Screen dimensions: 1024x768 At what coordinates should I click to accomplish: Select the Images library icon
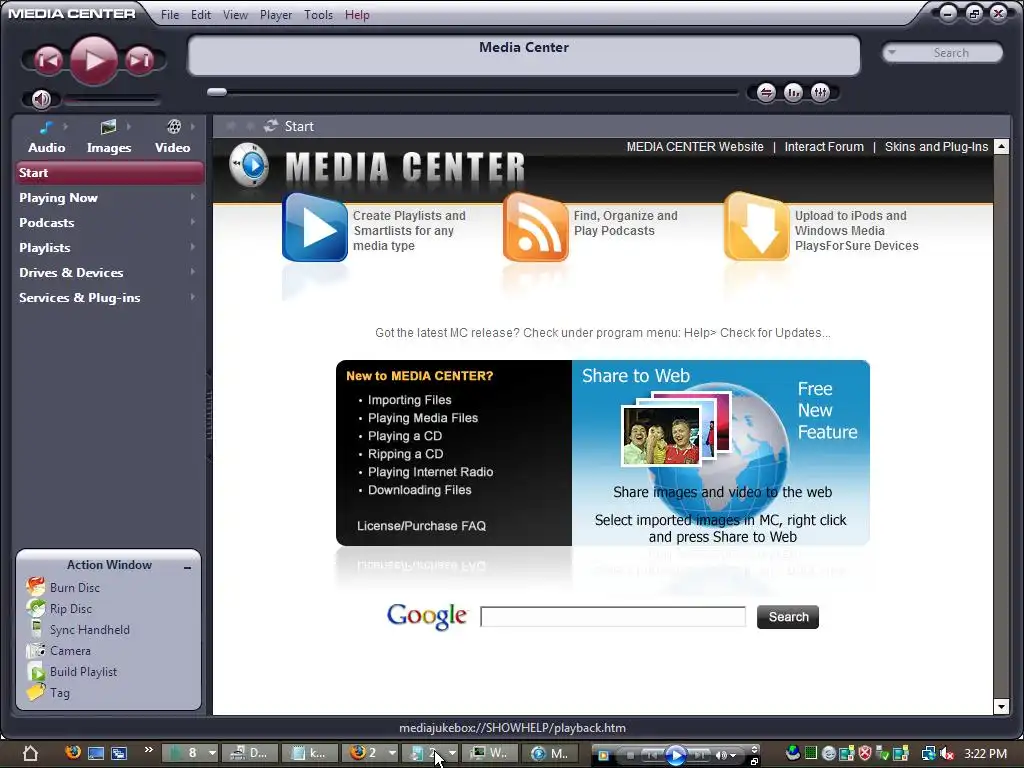pyautogui.click(x=108, y=127)
